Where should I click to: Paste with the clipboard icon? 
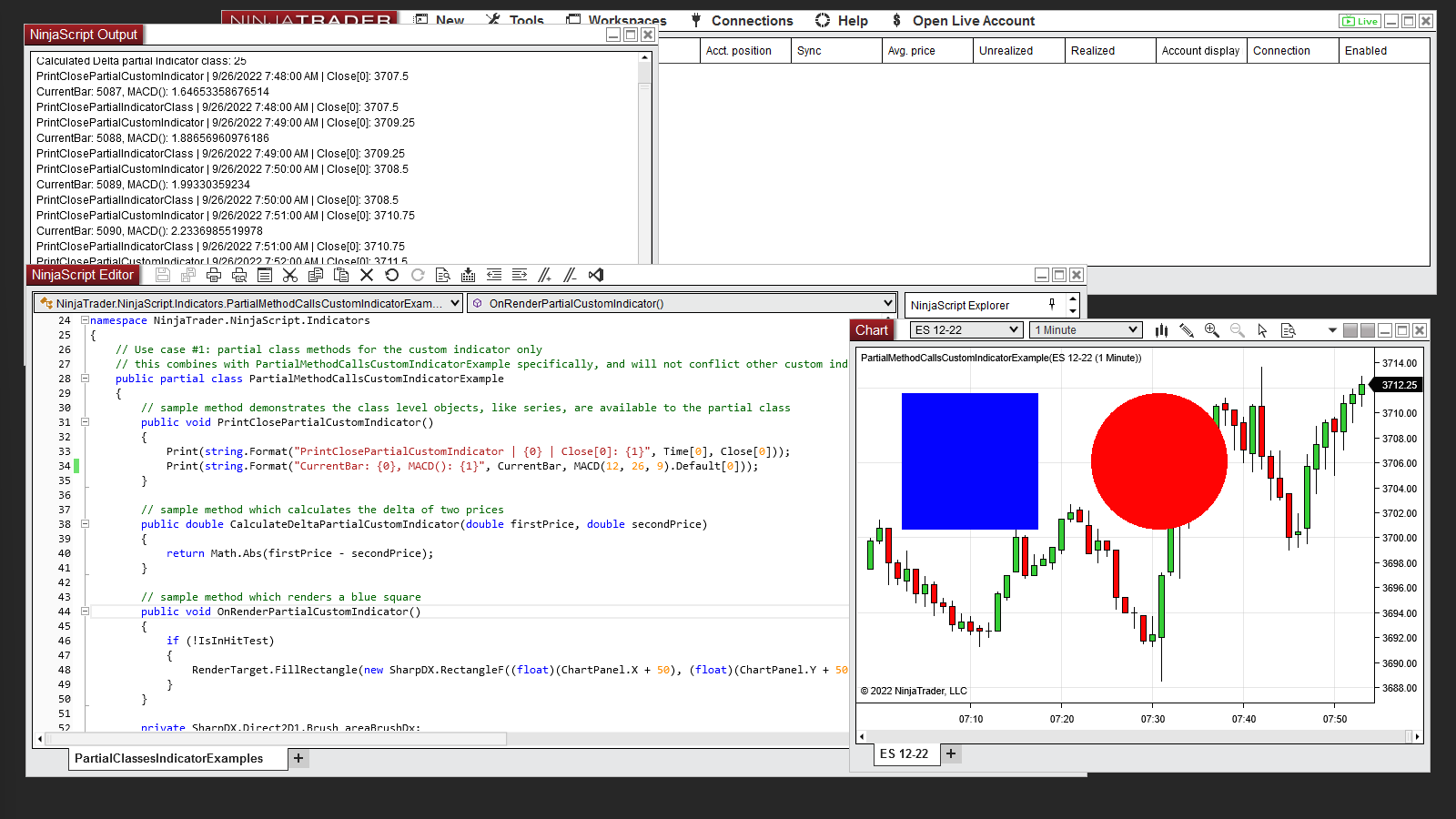(341, 275)
